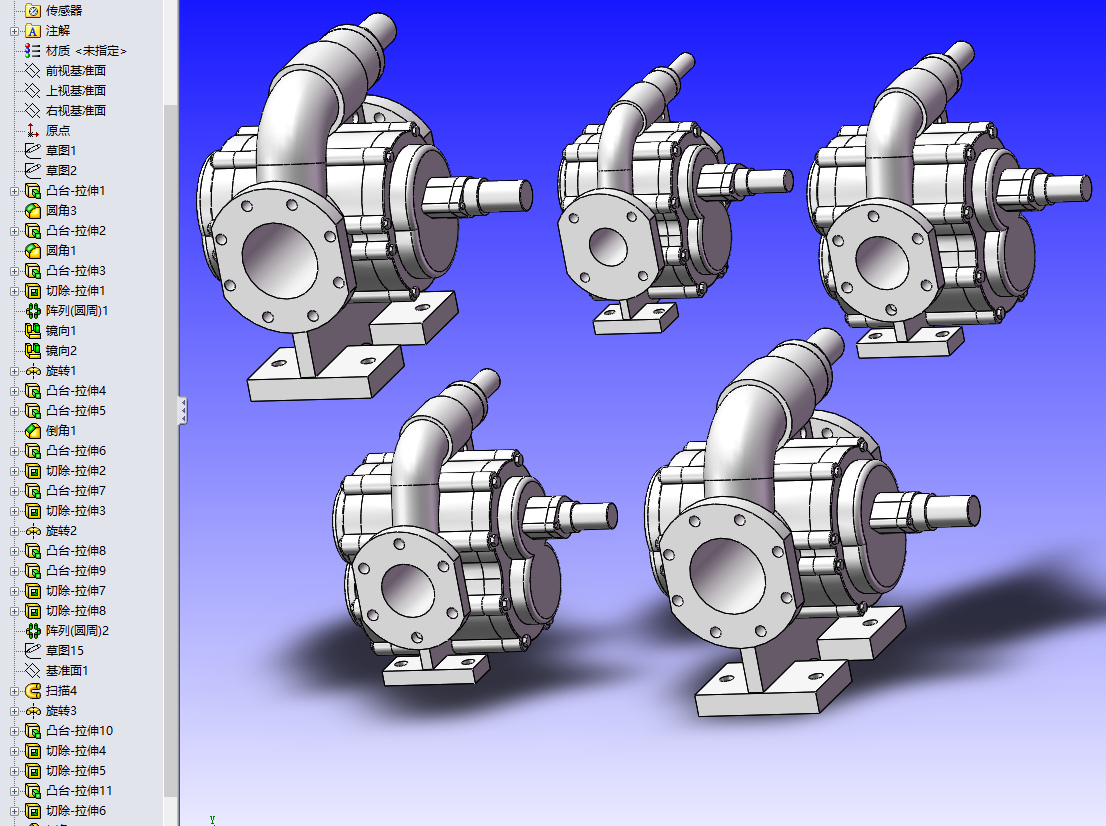This screenshot has width=1106, height=826.
Task: Click the 旋转1 revolve feature icon
Action: (x=32, y=370)
